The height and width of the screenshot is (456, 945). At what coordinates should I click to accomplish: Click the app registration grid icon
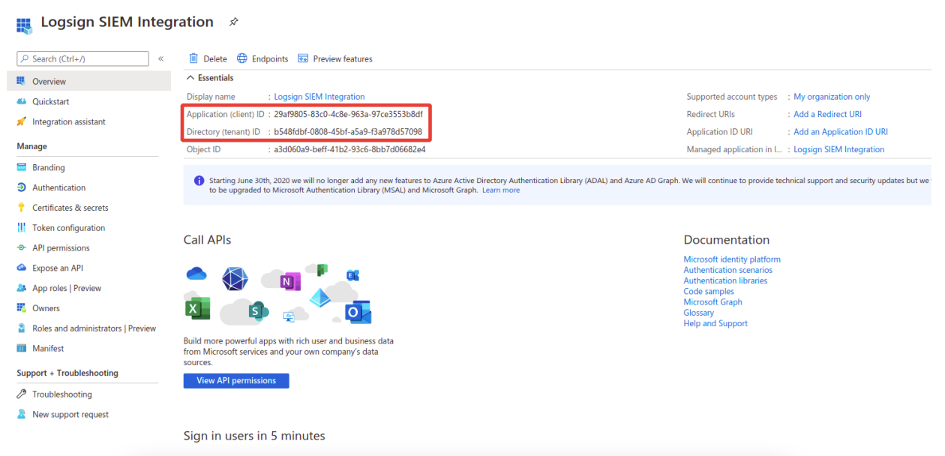pos(24,25)
